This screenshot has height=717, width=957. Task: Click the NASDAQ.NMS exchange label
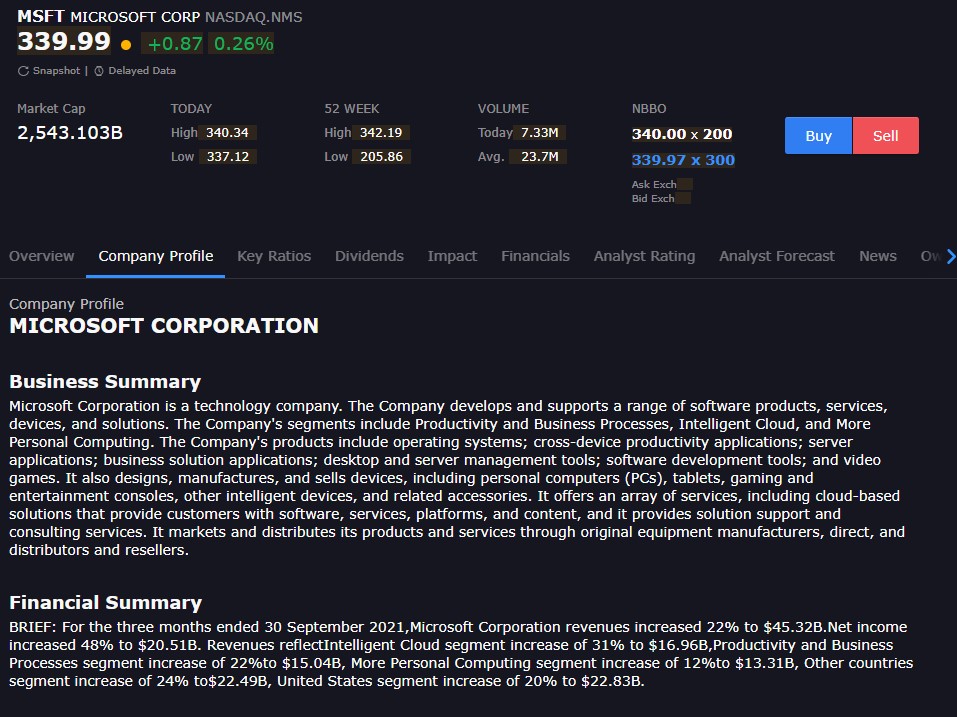click(x=253, y=17)
